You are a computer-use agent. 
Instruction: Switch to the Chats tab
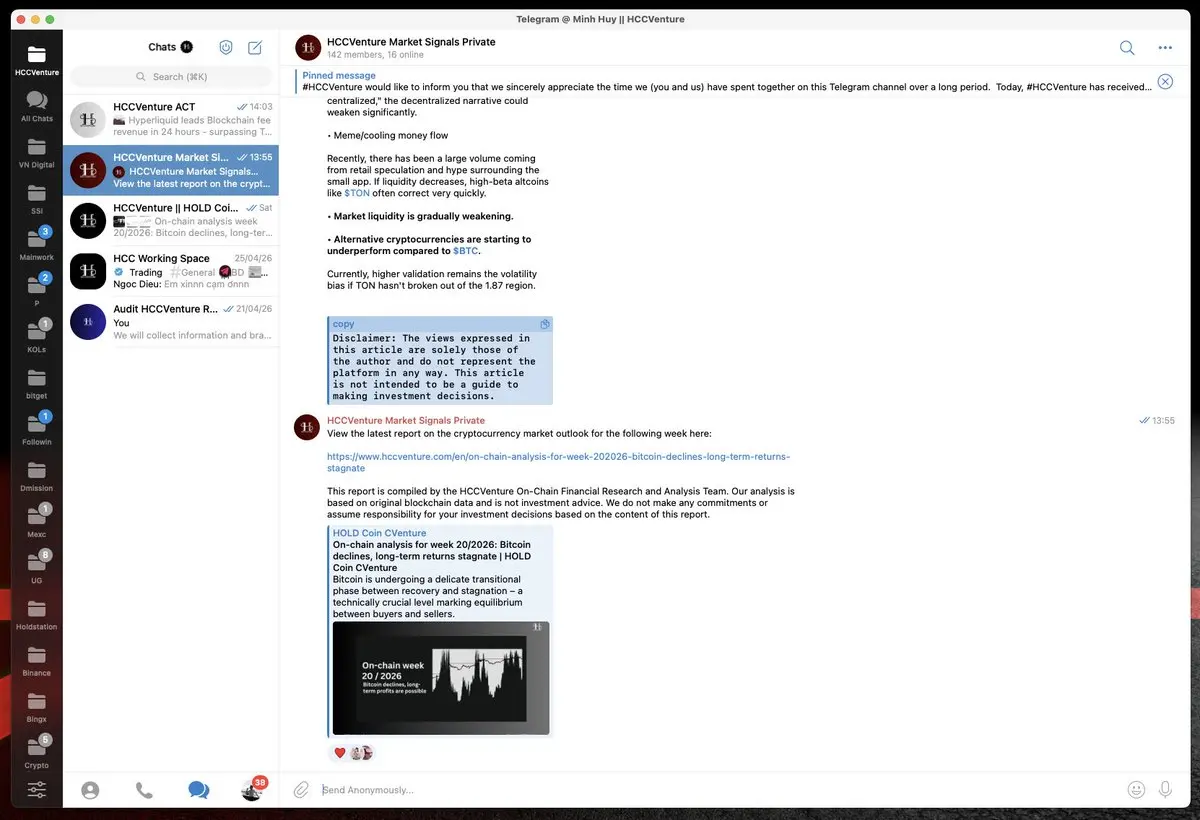pos(198,790)
